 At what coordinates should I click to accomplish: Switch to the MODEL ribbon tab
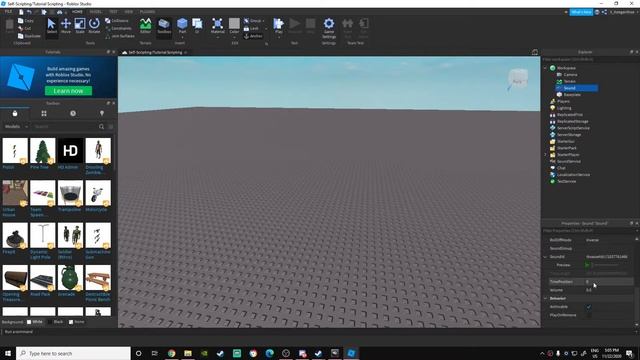(x=96, y=12)
